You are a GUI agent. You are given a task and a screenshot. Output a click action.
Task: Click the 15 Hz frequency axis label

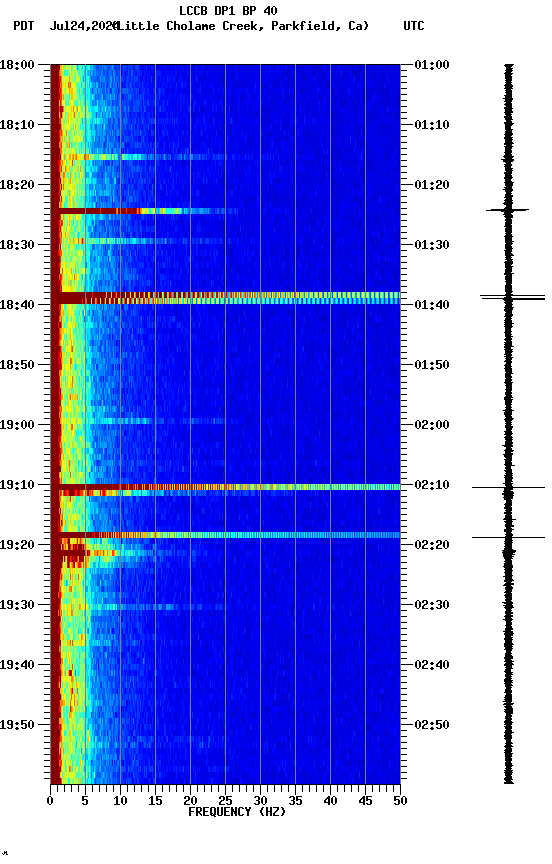[155, 801]
